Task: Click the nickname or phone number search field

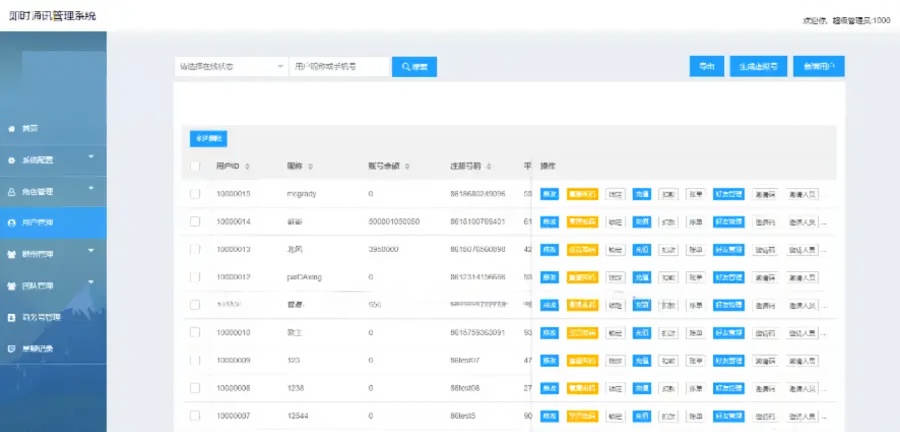Action: point(338,67)
